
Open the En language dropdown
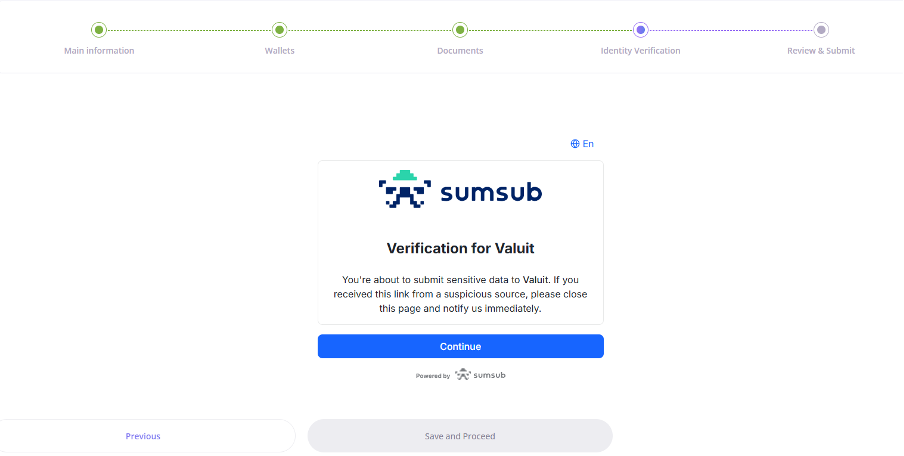[x=588, y=144]
